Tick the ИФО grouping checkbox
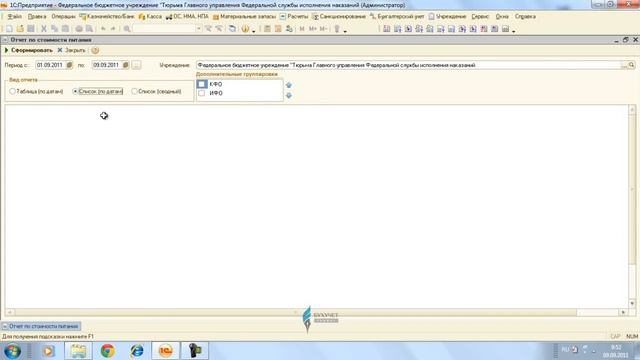Screen dimensions: 640x360 coord(202,93)
